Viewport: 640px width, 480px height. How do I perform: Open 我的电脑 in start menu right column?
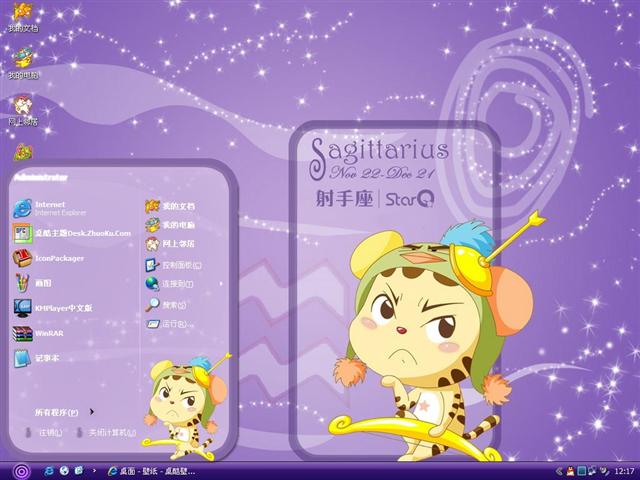click(170, 225)
